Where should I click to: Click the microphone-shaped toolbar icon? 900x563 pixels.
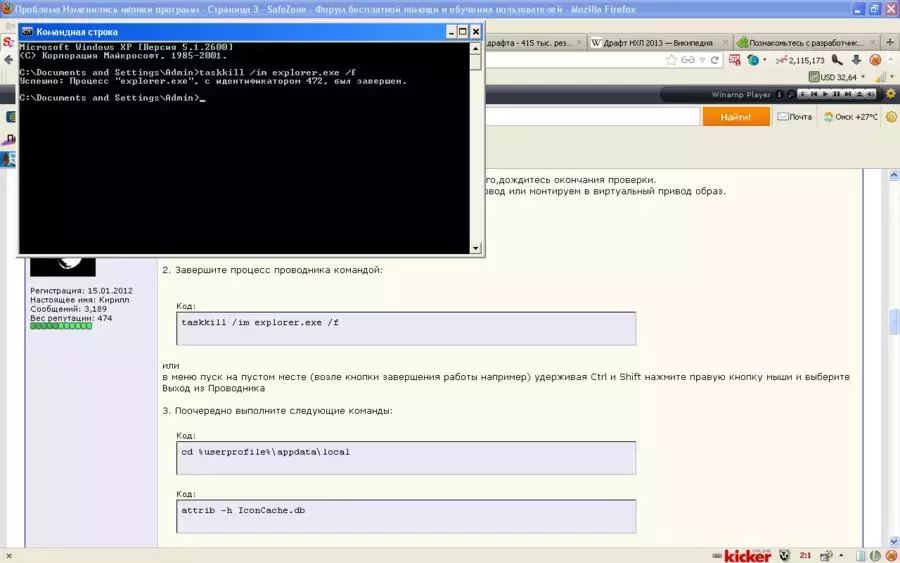tap(837, 60)
